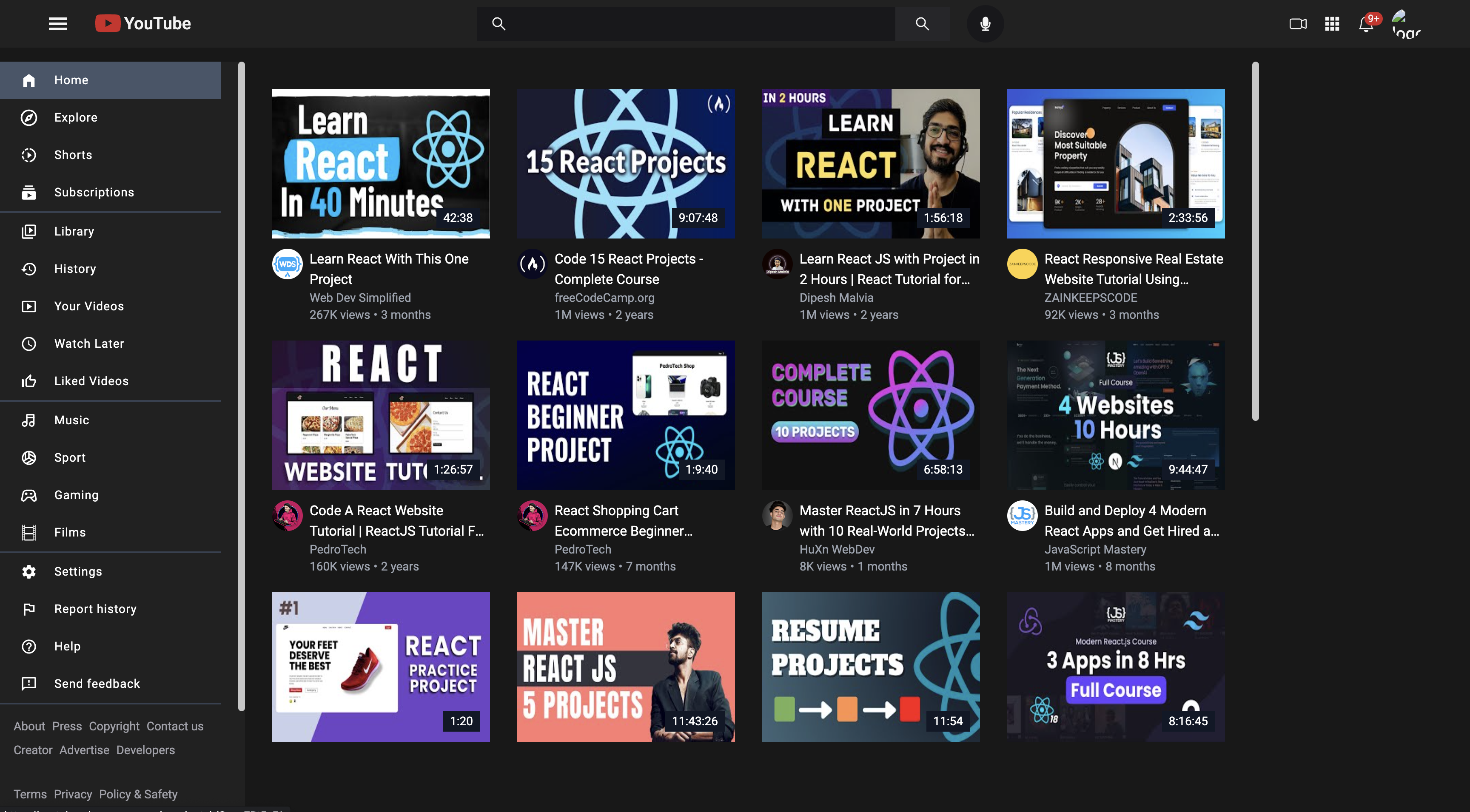Open ZAINKEEPSCODE channel avatar
The image size is (1470, 812).
[x=1022, y=264]
